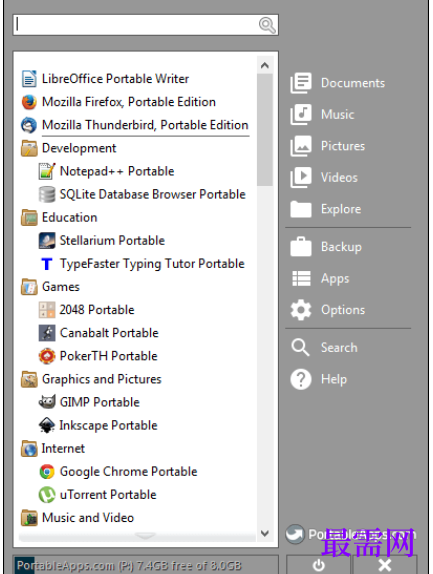Click the magnifier icon in search box
The width and height of the screenshot is (433, 574).
click(267, 25)
